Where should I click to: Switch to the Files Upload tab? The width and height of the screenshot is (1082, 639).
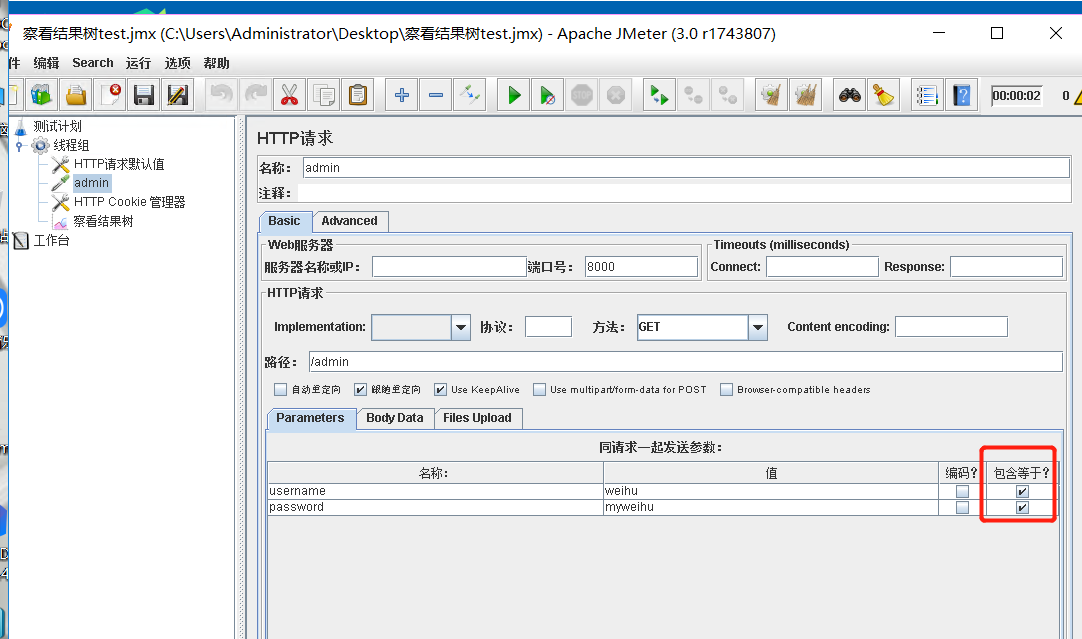pos(478,418)
